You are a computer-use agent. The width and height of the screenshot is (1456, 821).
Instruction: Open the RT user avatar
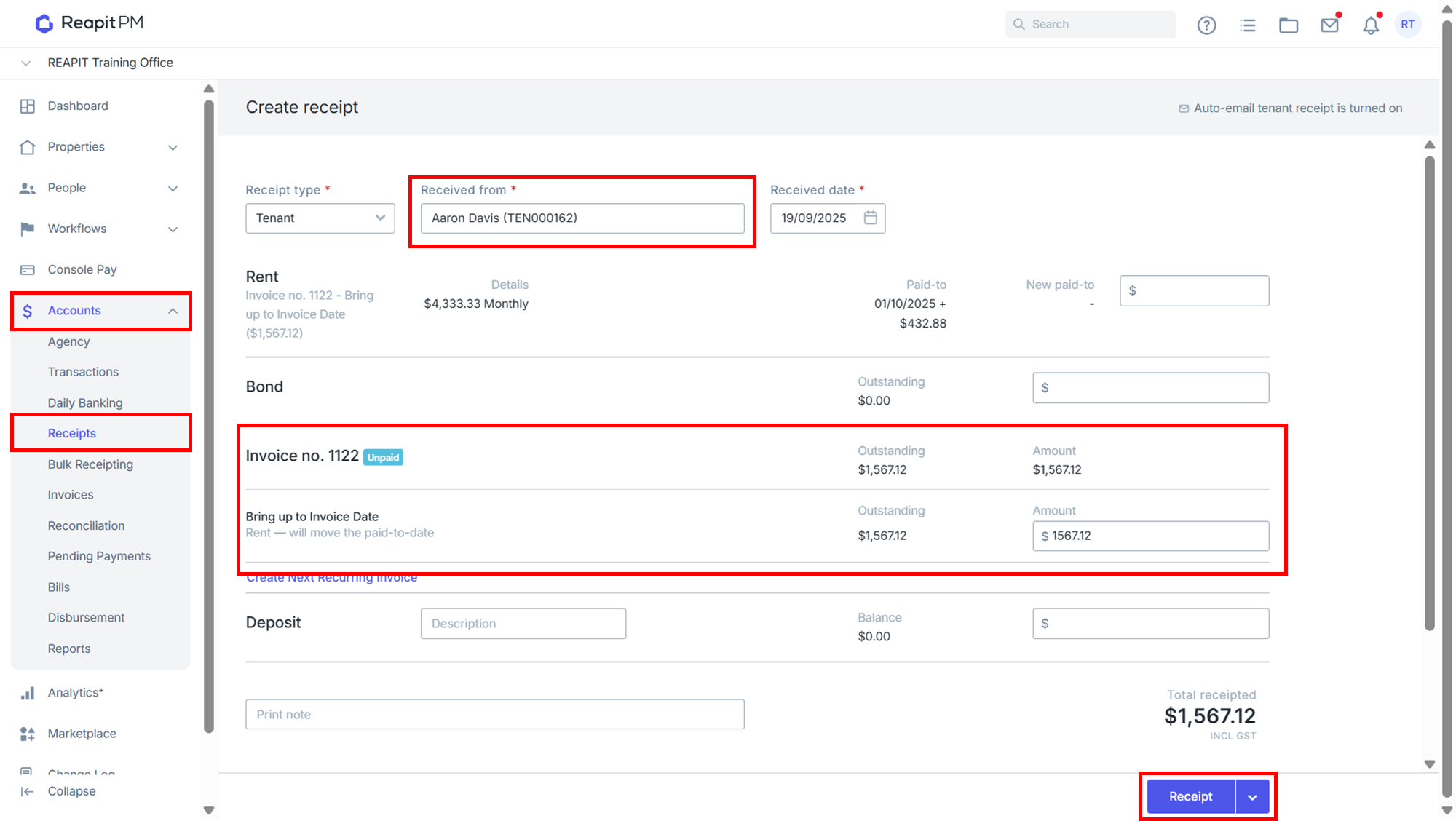point(1408,24)
